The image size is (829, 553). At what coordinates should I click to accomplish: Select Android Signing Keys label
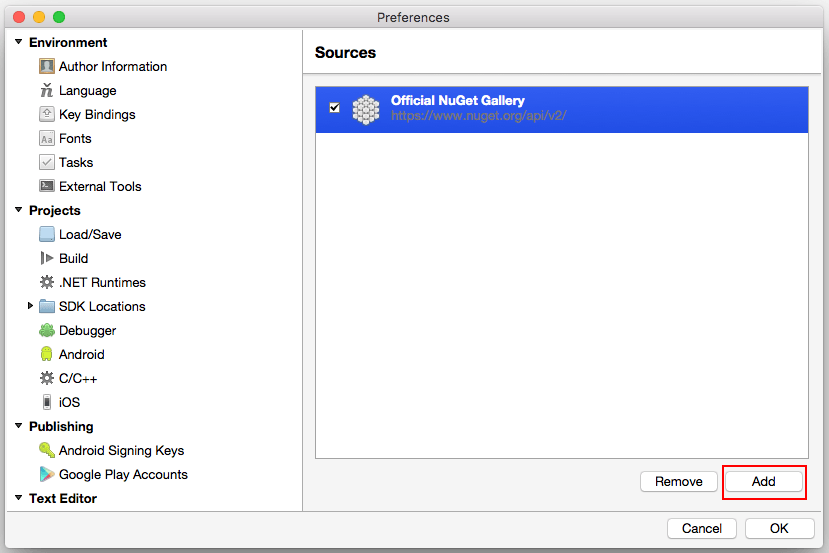pos(121,451)
